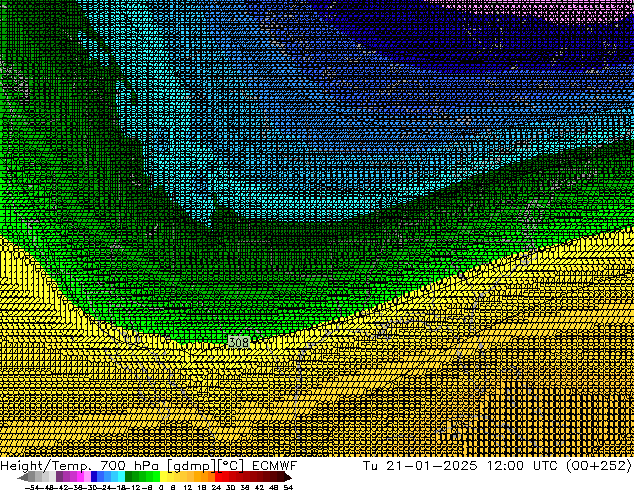The image size is (634, 490).
Task: Select the purple -42 °C legend swatch
Action: pos(59,477)
